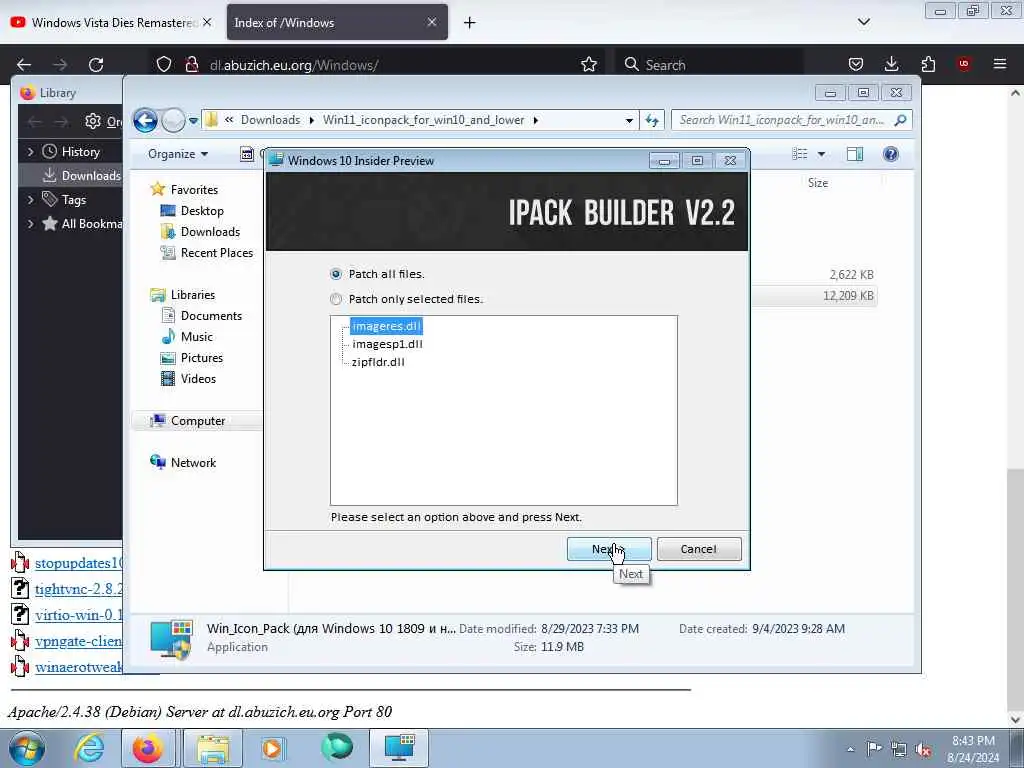Select imageres.dll in the file tree
The image size is (1024, 768).
click(x=387, y=326)
